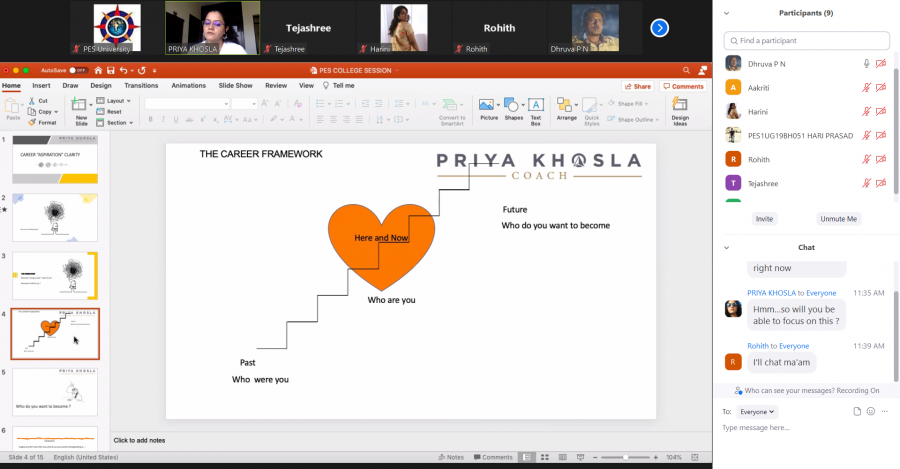Screen dimensions: 900x469
Task: Toggle the Notes pane in status bar
Action: point(451,457)
